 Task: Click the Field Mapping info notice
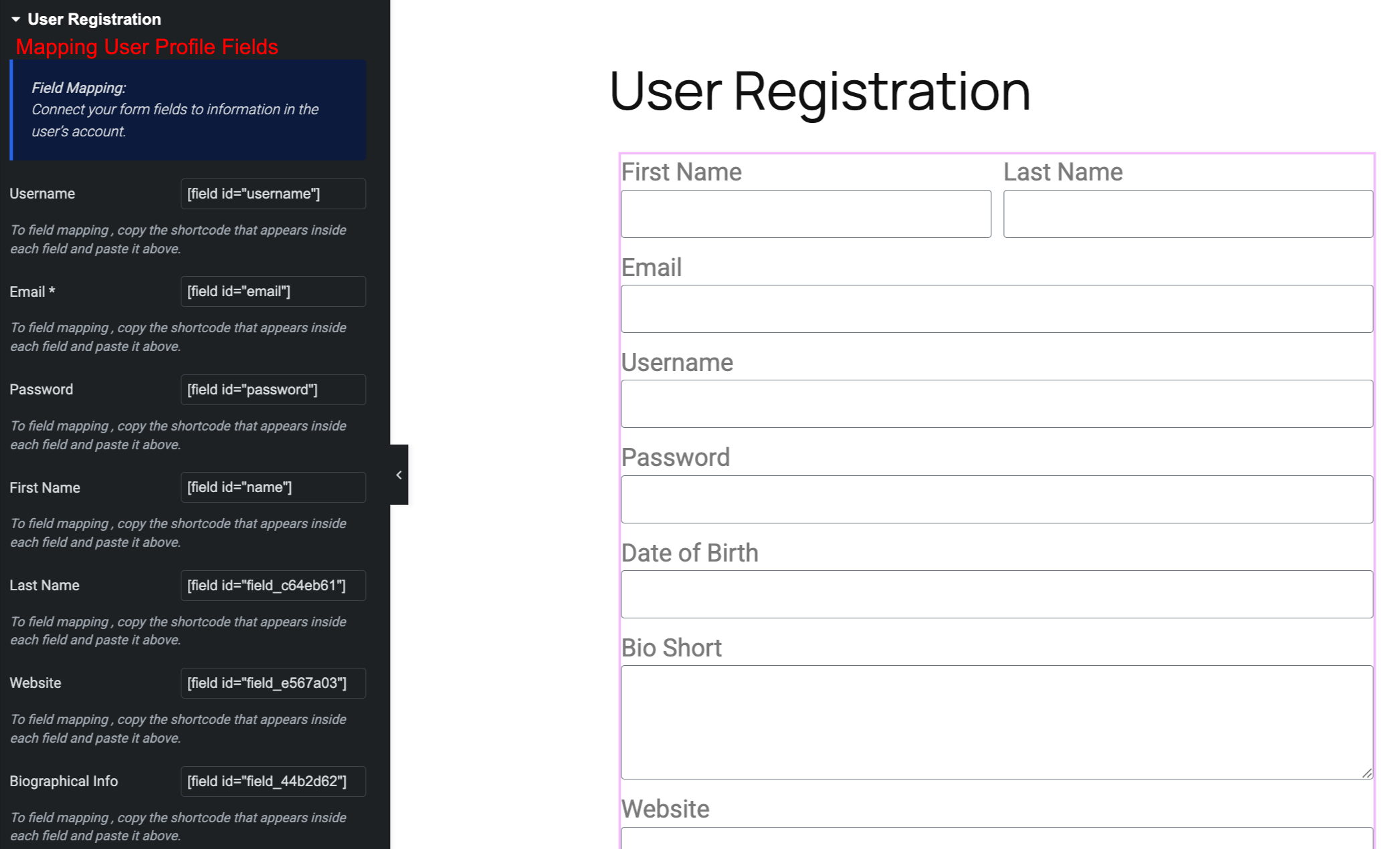(189, 110)
